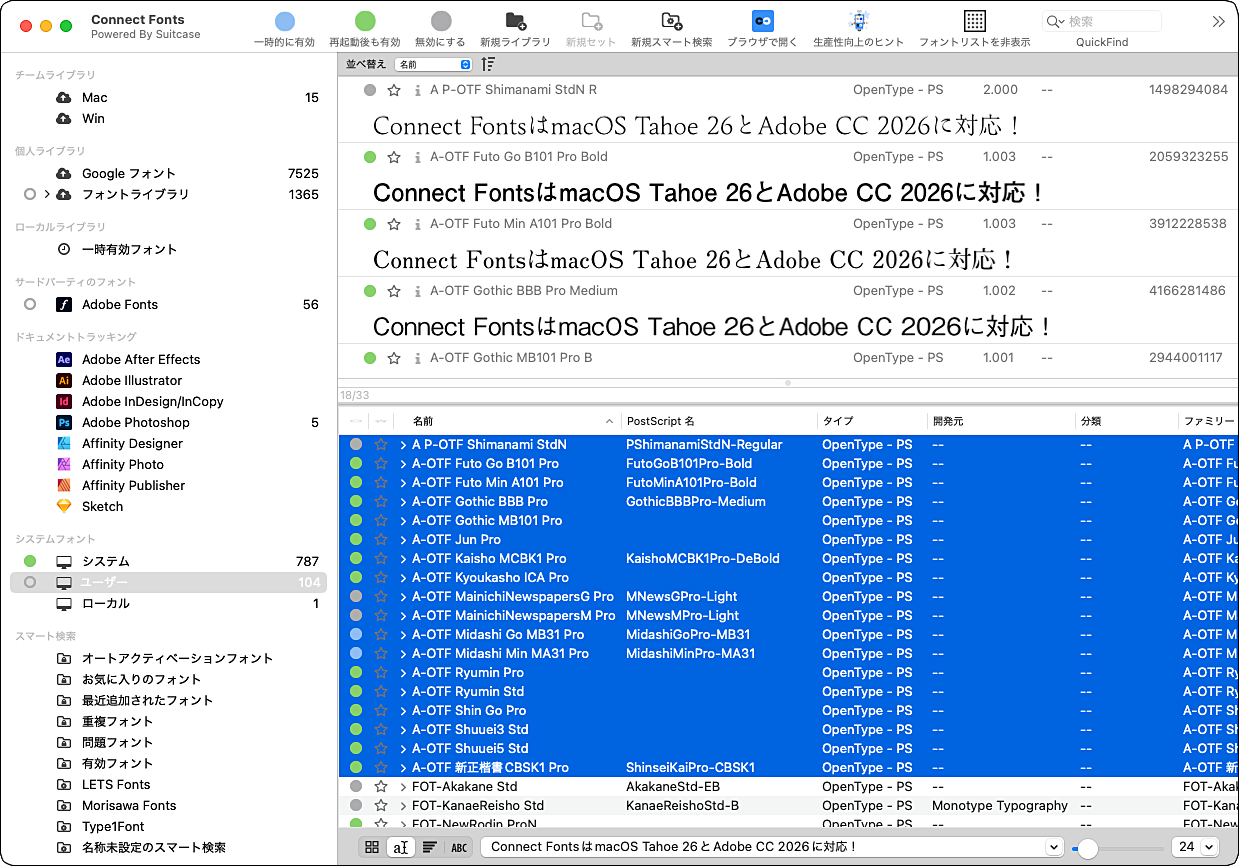Toggle favorite star for A-OTF Ryumin Pro

(381, 672)
